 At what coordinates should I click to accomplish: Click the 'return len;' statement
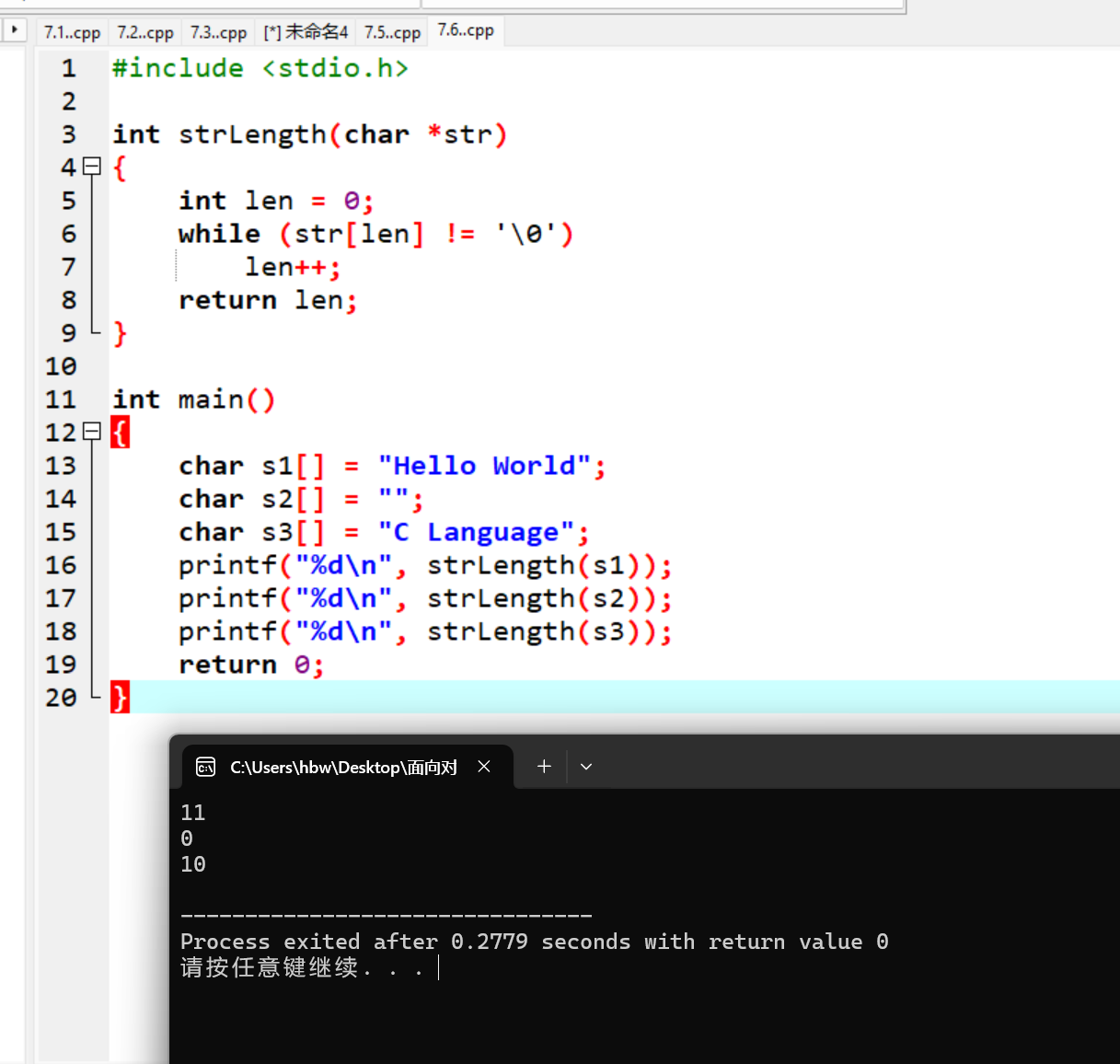click(x=268, y=300)
